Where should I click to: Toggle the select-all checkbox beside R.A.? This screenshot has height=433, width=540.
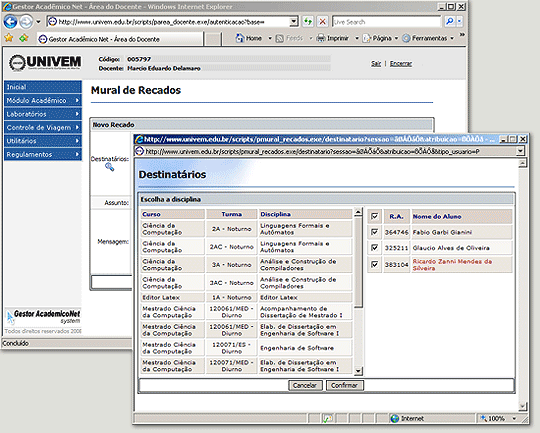pos(374,216)
